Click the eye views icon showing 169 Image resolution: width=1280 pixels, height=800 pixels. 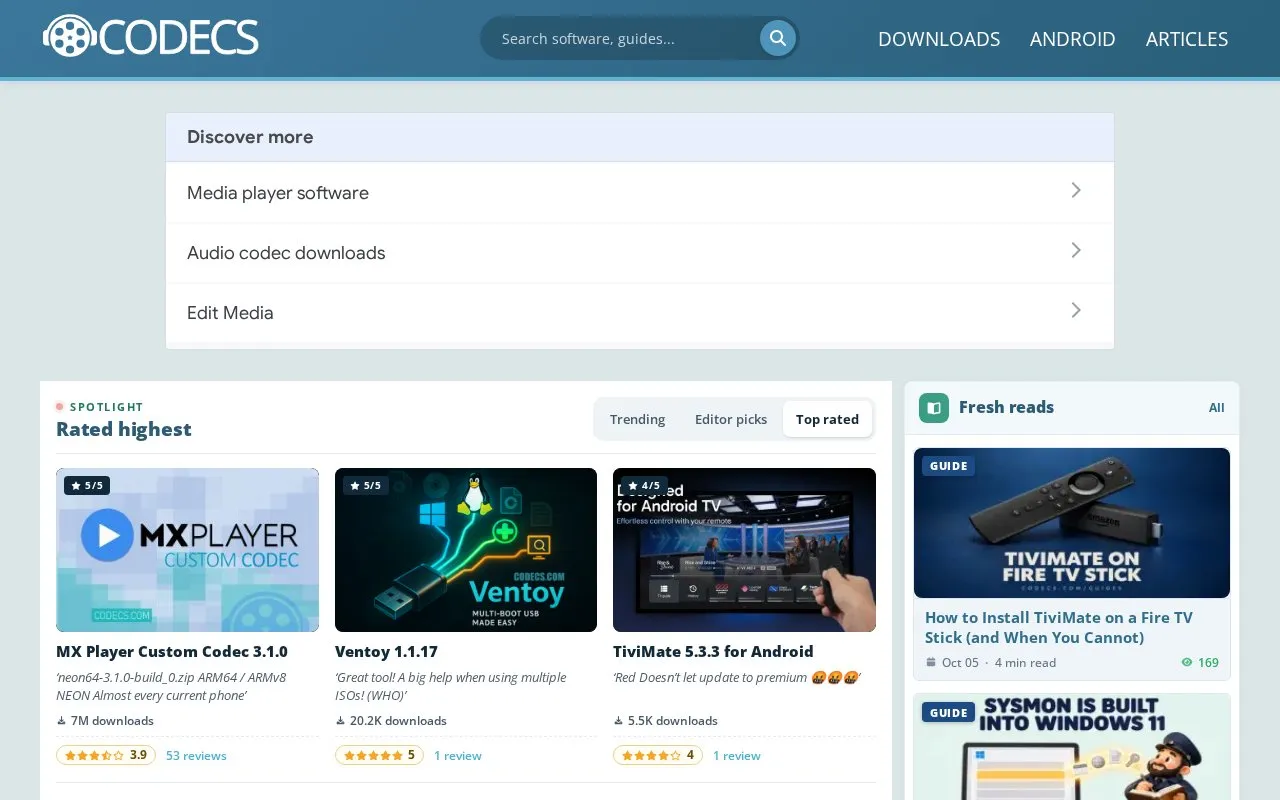pyautogui.click(x=1187, y=662)
